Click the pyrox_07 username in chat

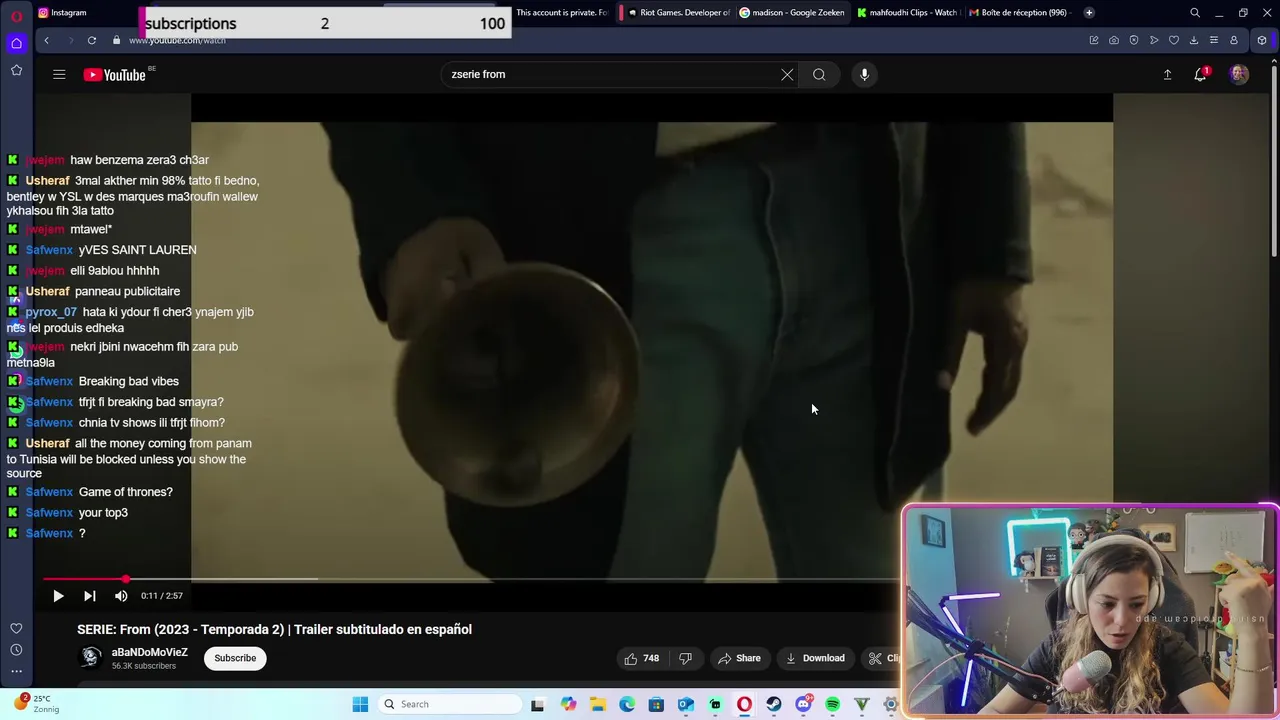pyautogui.click(x=51, y=312)
